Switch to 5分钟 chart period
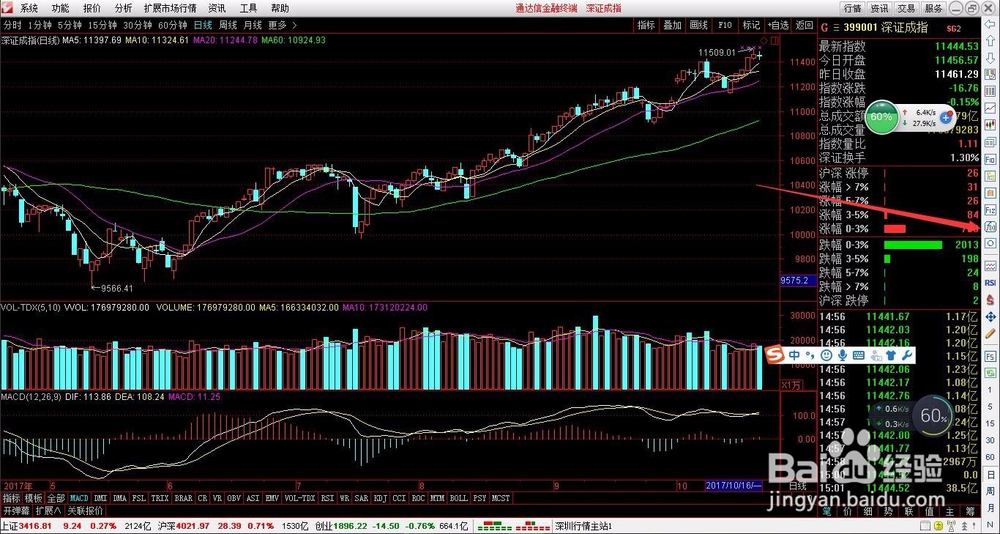 click(x=70, y=26)
